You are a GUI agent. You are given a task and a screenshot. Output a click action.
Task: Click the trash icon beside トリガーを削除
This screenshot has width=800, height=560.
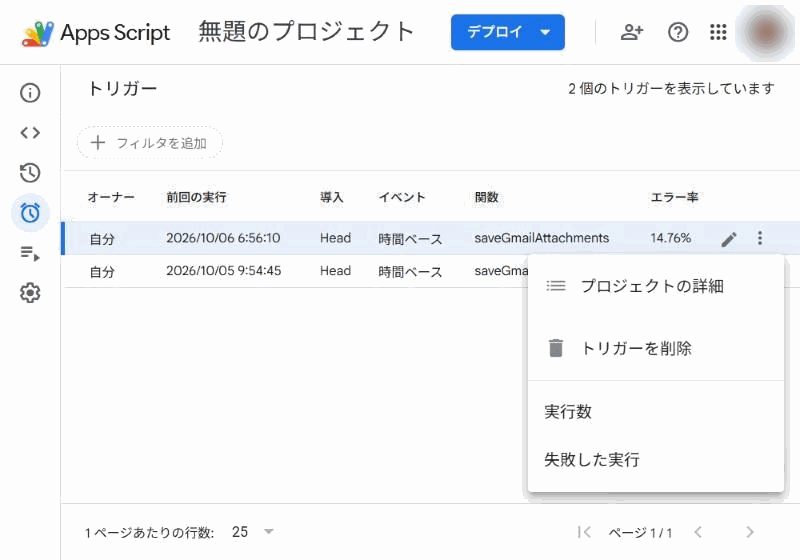[556, 348]
